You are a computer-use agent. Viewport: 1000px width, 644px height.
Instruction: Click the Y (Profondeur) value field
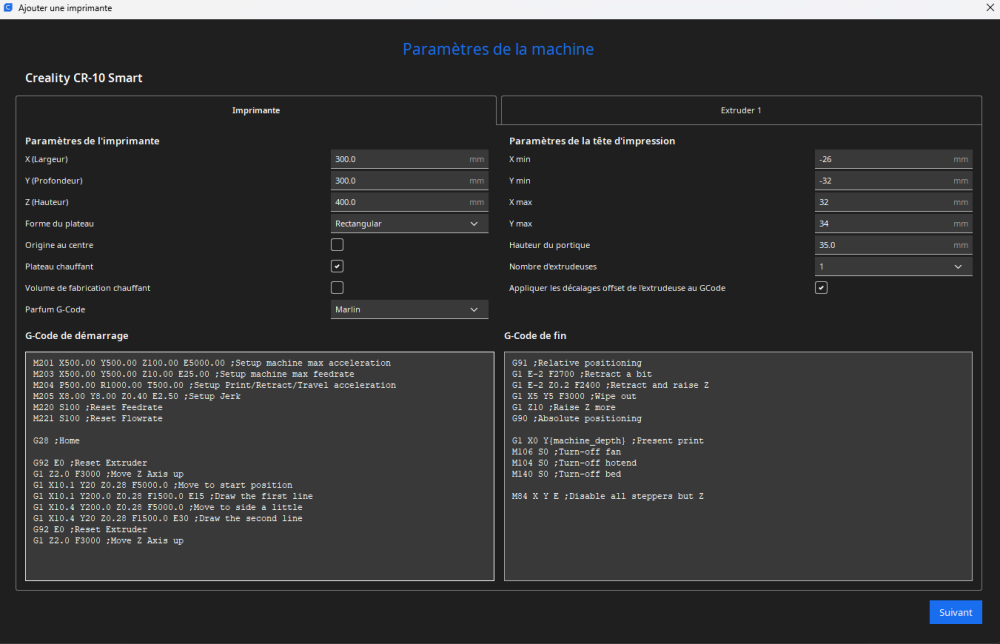tap(409, 181)
